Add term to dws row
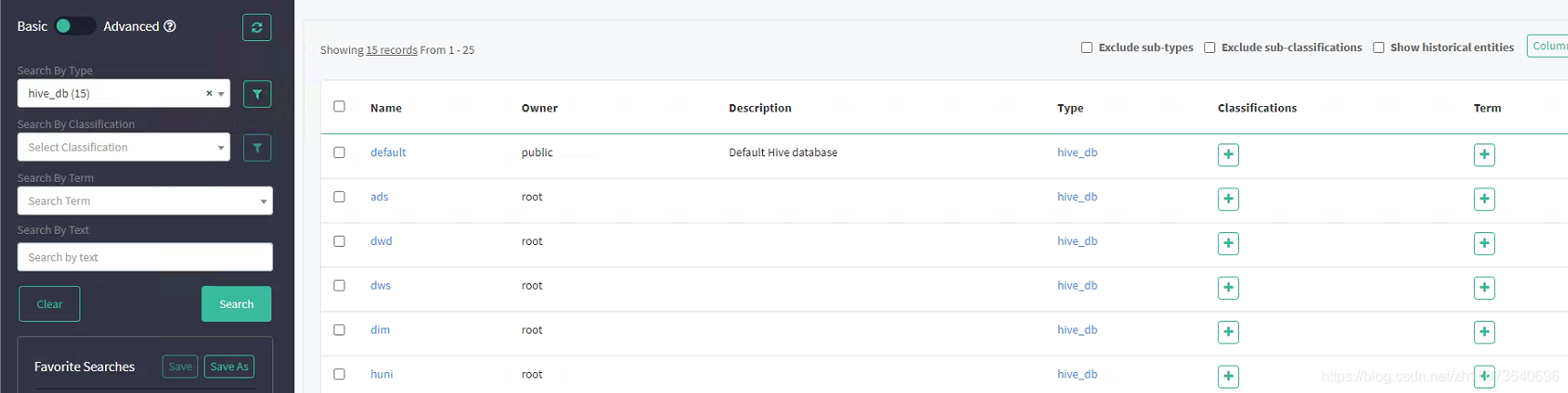1568x393 pixels. coord(1484,287)
